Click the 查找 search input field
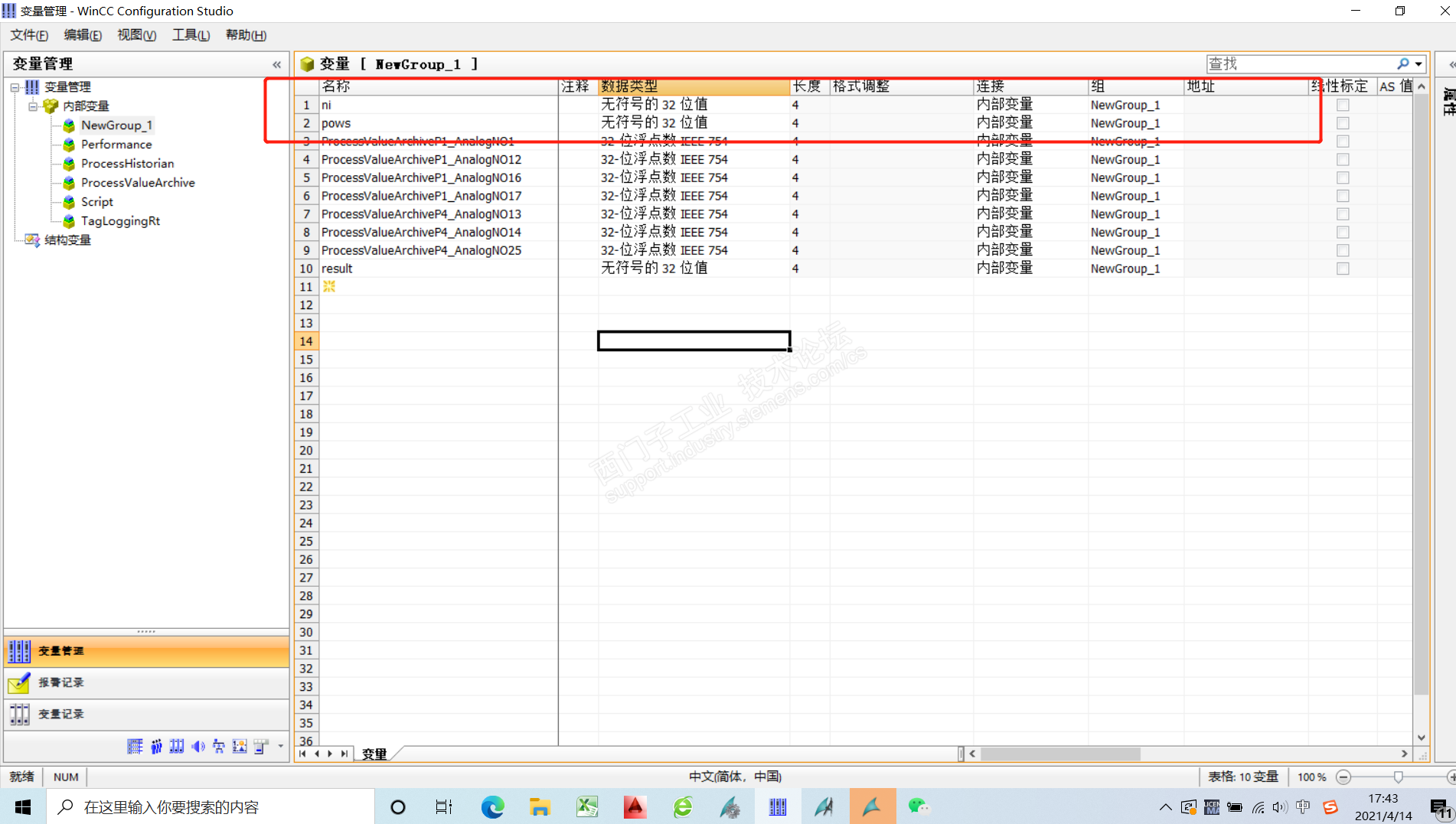 pos(1301,64)
